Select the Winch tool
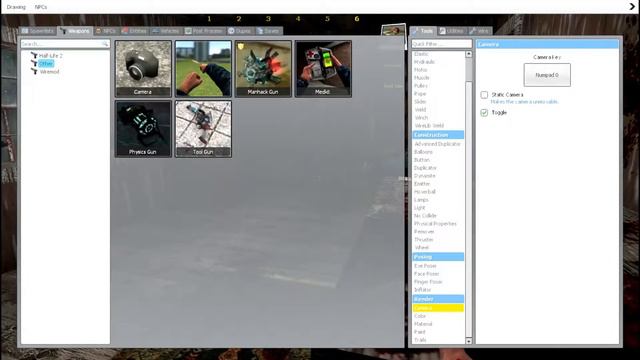Viewport: 640px width, 360px height. click(421, 118)
